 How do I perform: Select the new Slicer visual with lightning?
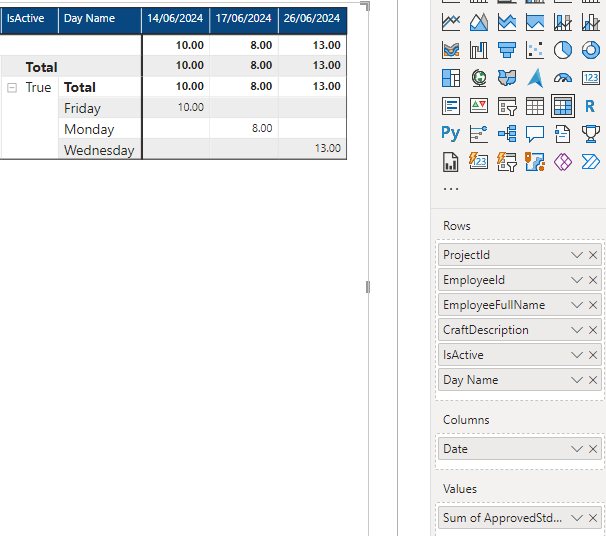pyautogui.click(x=507, y=162)
